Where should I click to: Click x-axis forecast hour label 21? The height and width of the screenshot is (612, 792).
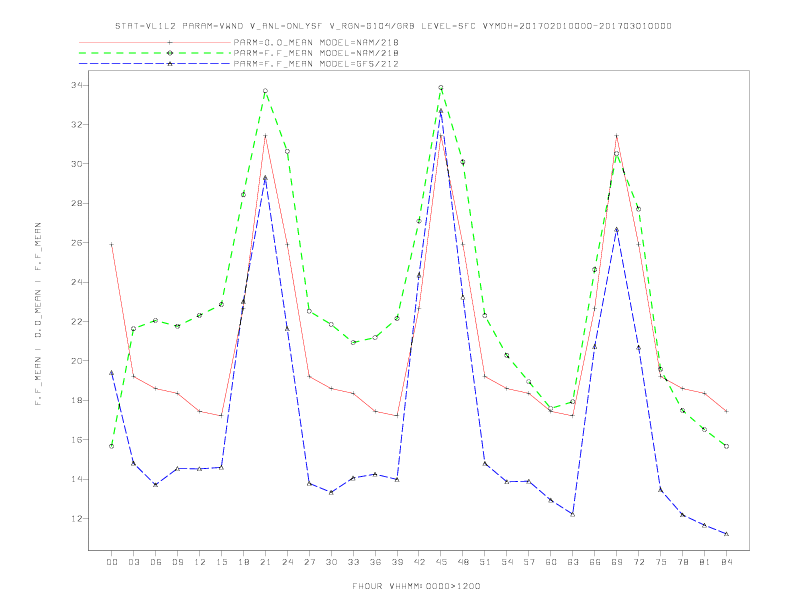point(265,562)
